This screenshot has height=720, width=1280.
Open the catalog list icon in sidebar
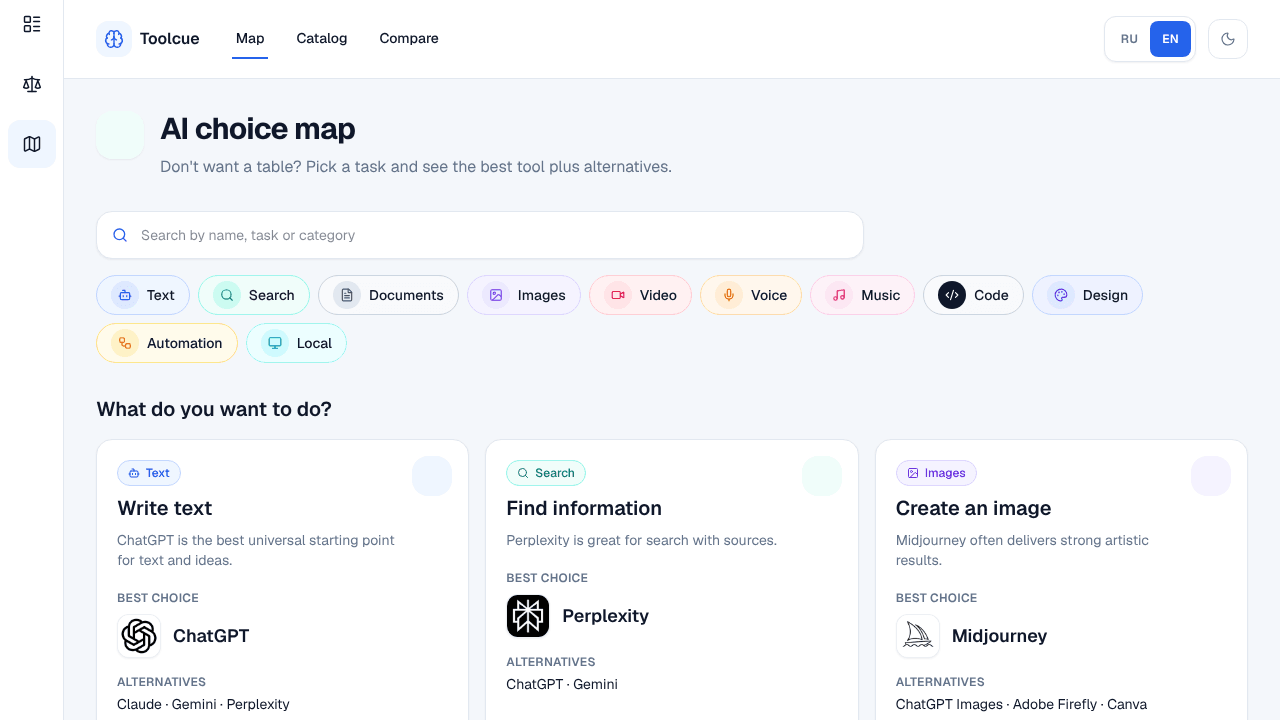[32, 24]
